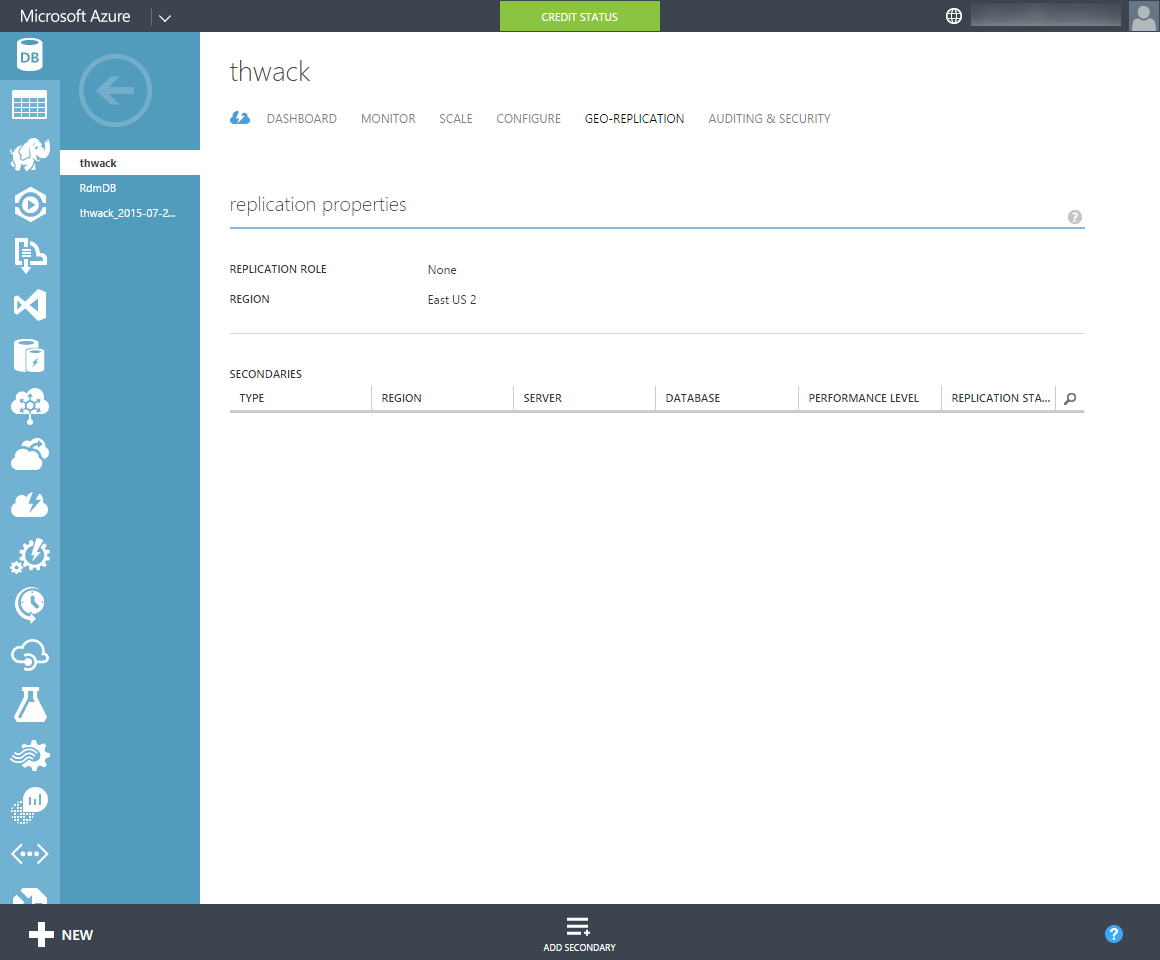Open the blue help button

click(x=1113, y=934)
